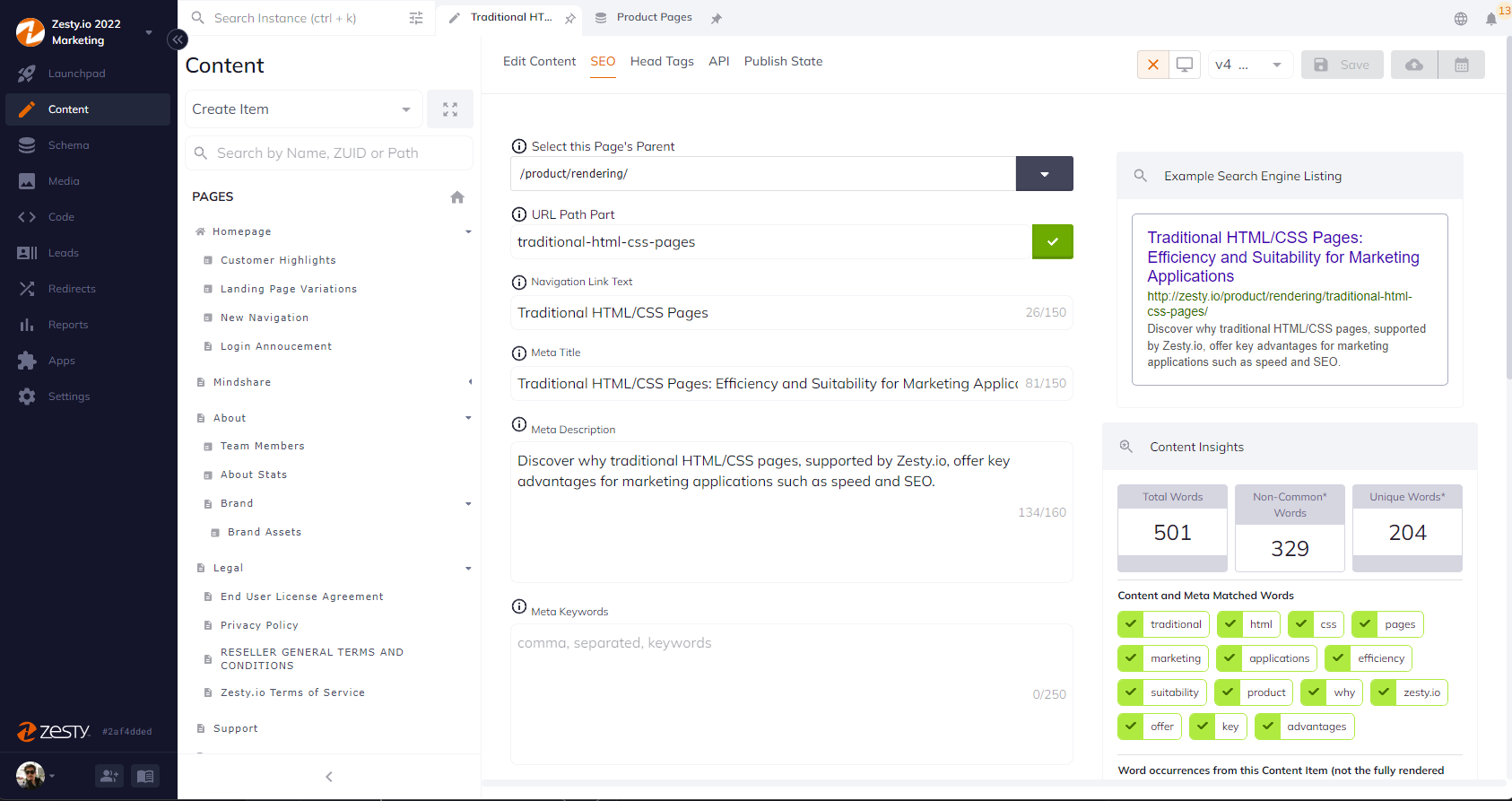Go to the home icon beside PAGES
The height and width of the screenshot is (801, 1512).
457,197
